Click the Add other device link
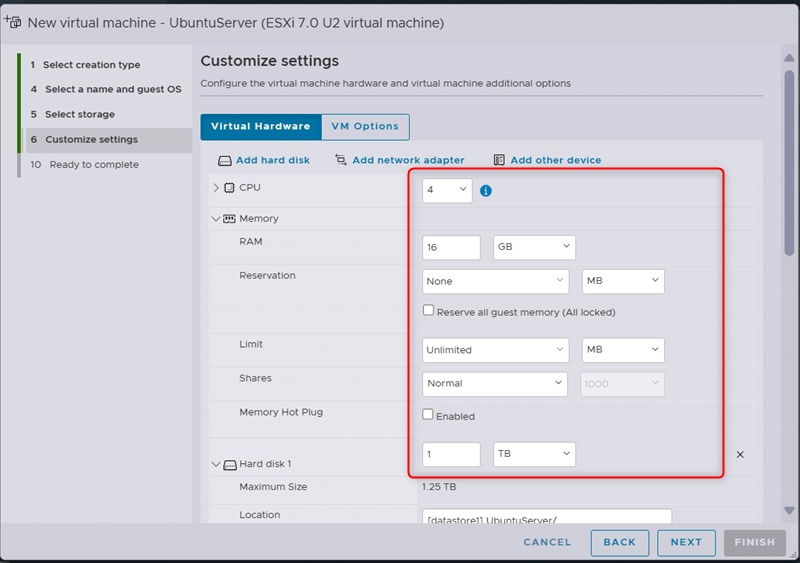The image size is (800, 563). pos(556,160)
